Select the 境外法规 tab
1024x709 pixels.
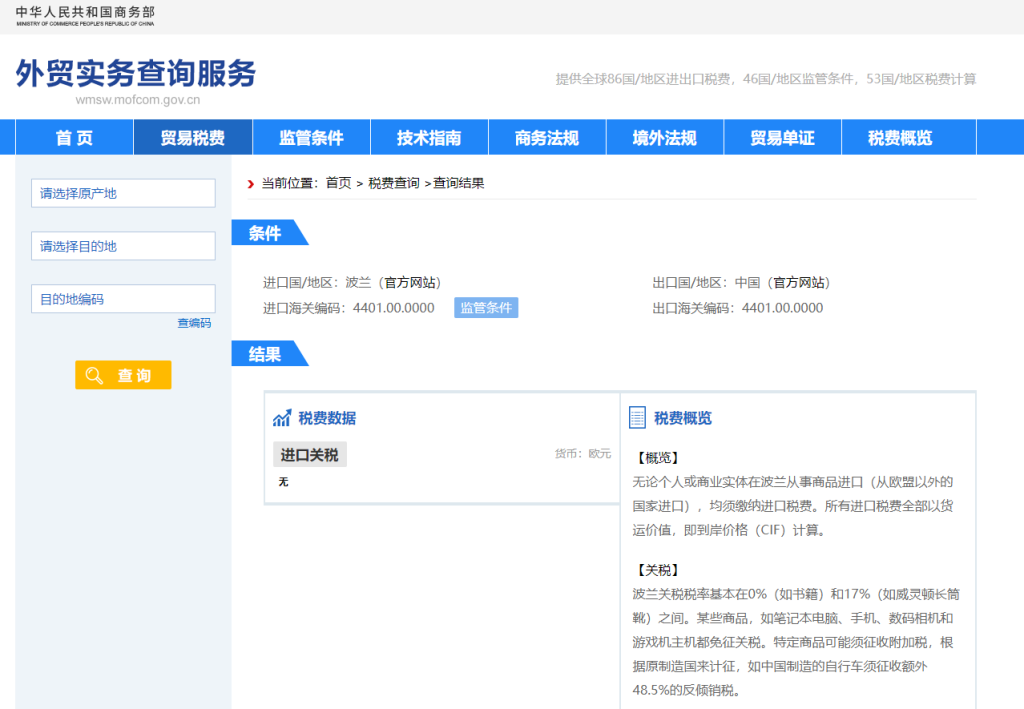(x=665, y=138)
